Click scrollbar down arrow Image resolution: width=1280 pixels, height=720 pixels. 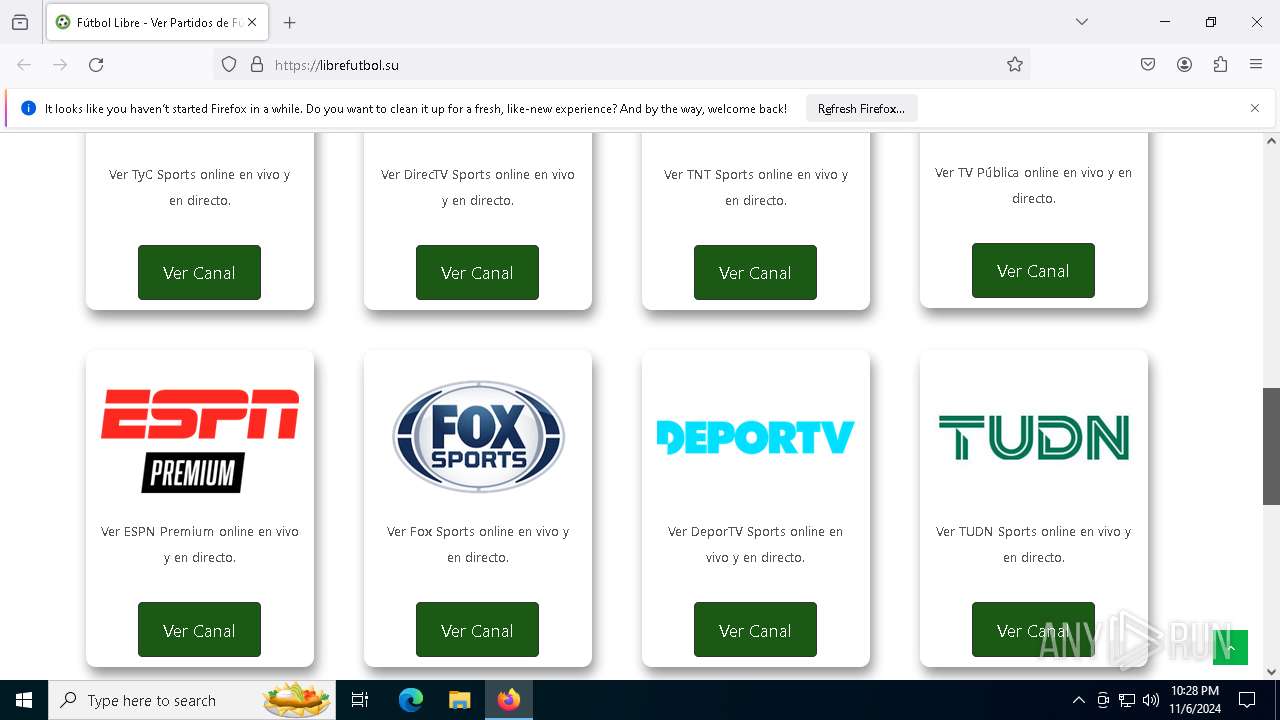[1271, 672]
